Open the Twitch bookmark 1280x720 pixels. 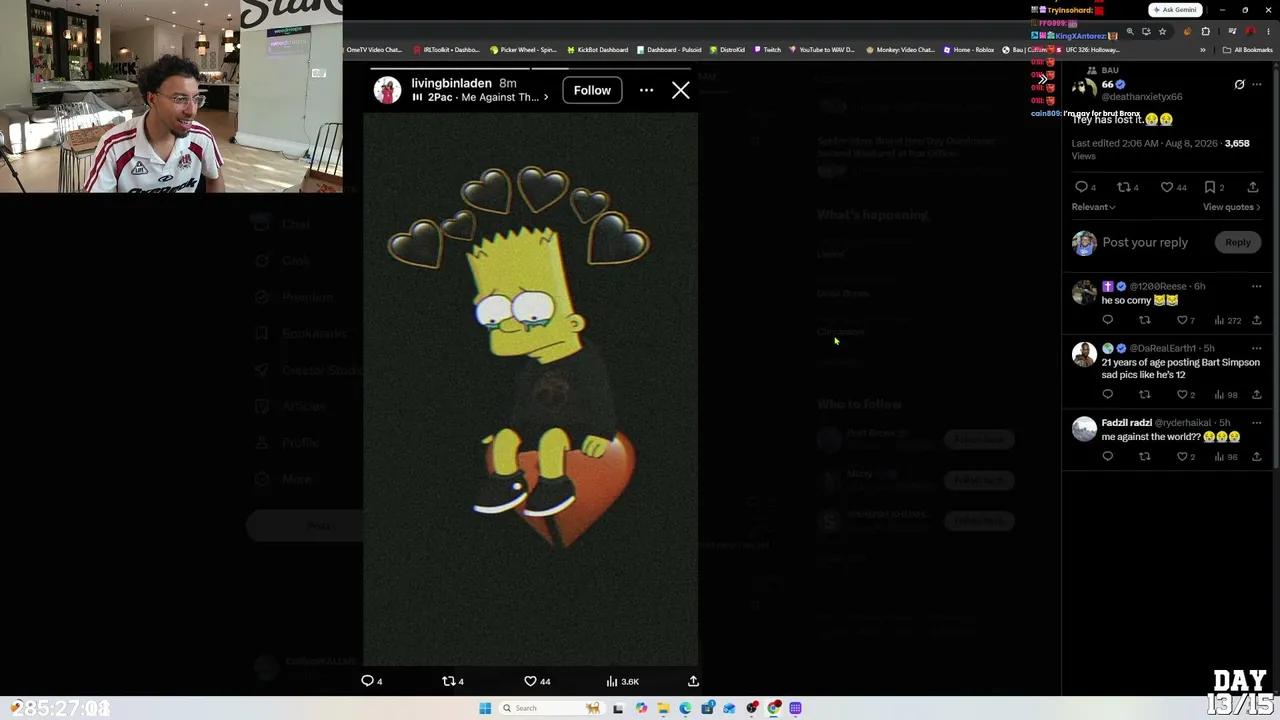tap(768, 50)
